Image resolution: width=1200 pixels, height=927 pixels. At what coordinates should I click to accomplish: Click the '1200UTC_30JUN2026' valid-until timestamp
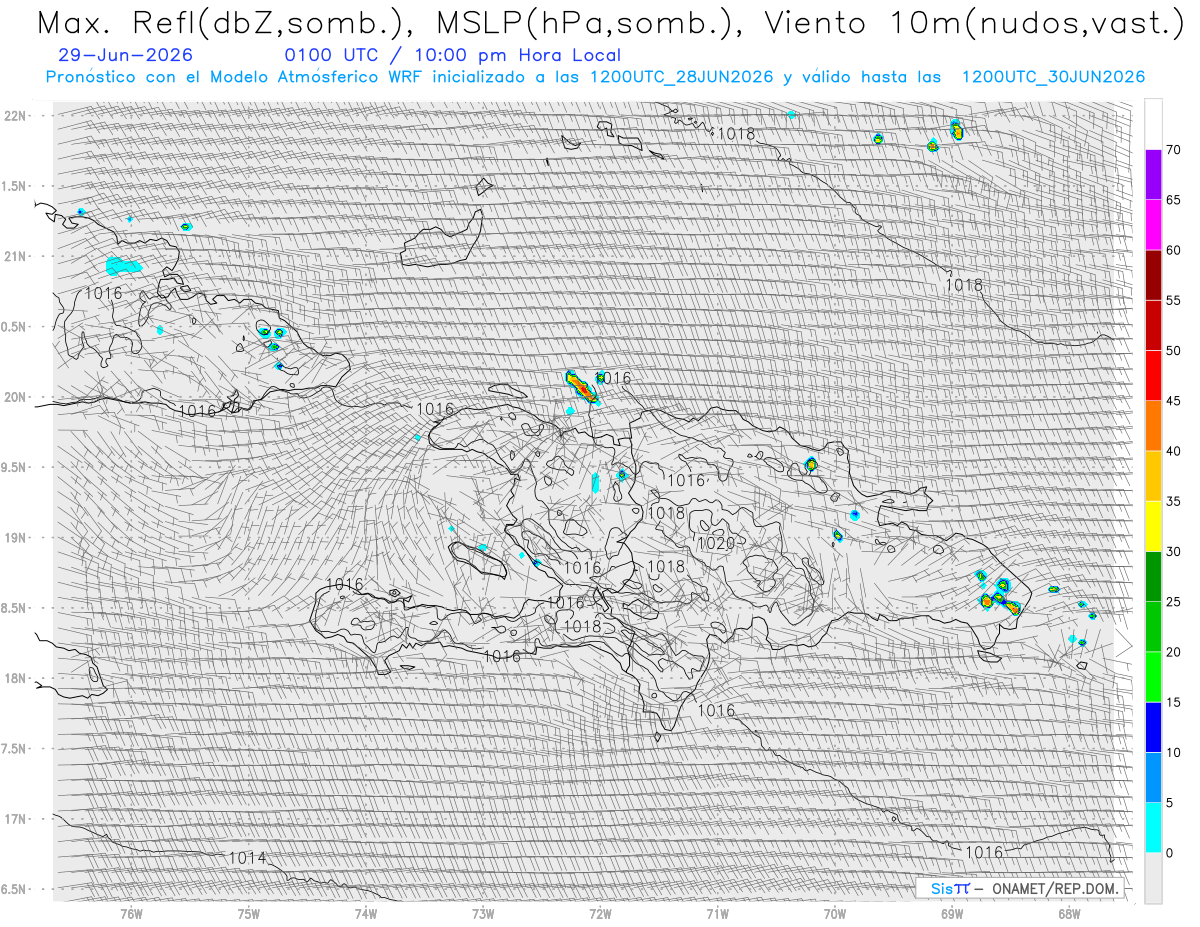pos(1053,77)
